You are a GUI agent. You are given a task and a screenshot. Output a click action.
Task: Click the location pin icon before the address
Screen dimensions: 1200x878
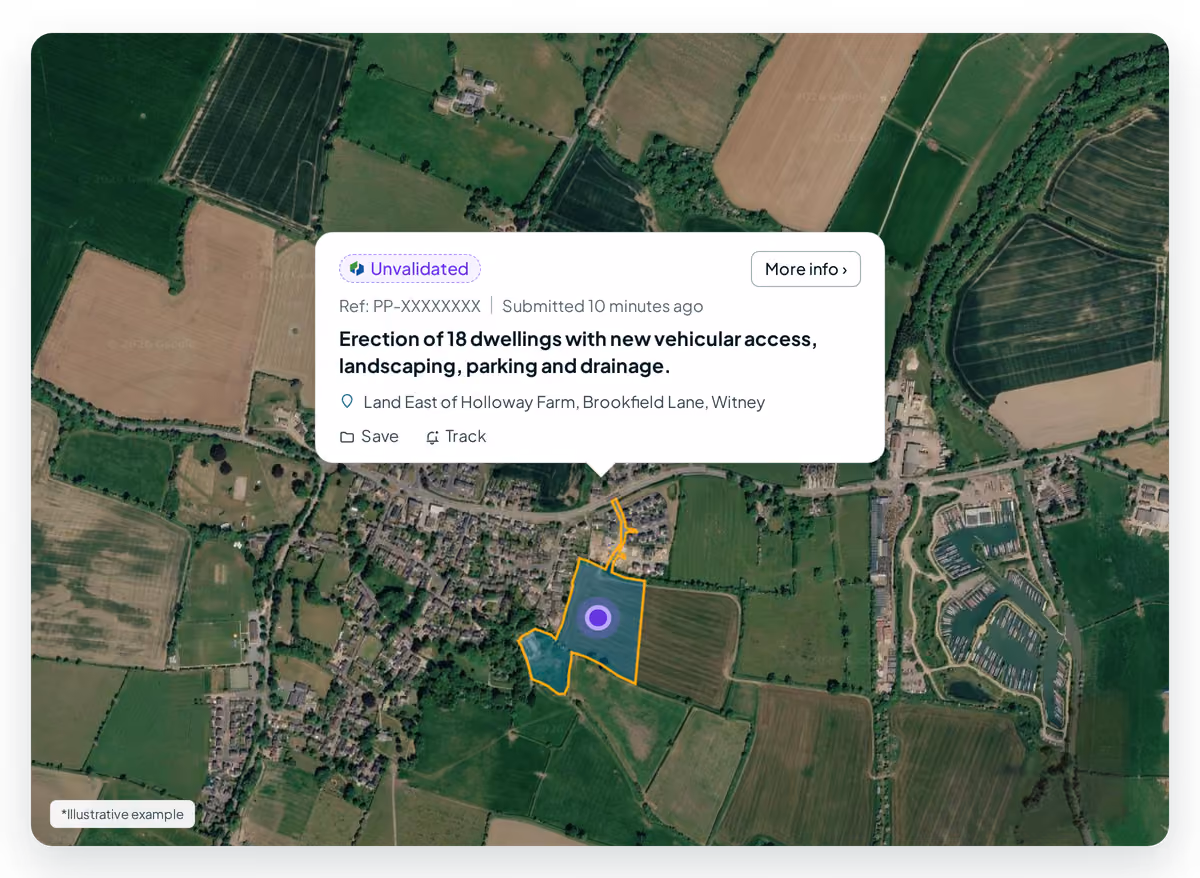click(x=347, y=402)
